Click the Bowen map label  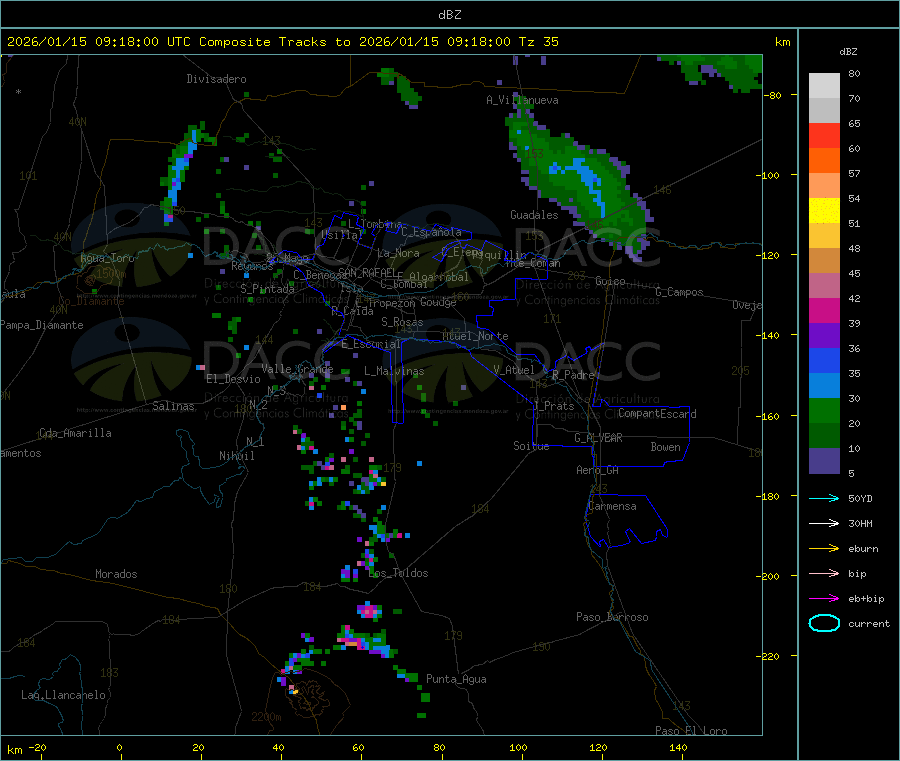665,447
